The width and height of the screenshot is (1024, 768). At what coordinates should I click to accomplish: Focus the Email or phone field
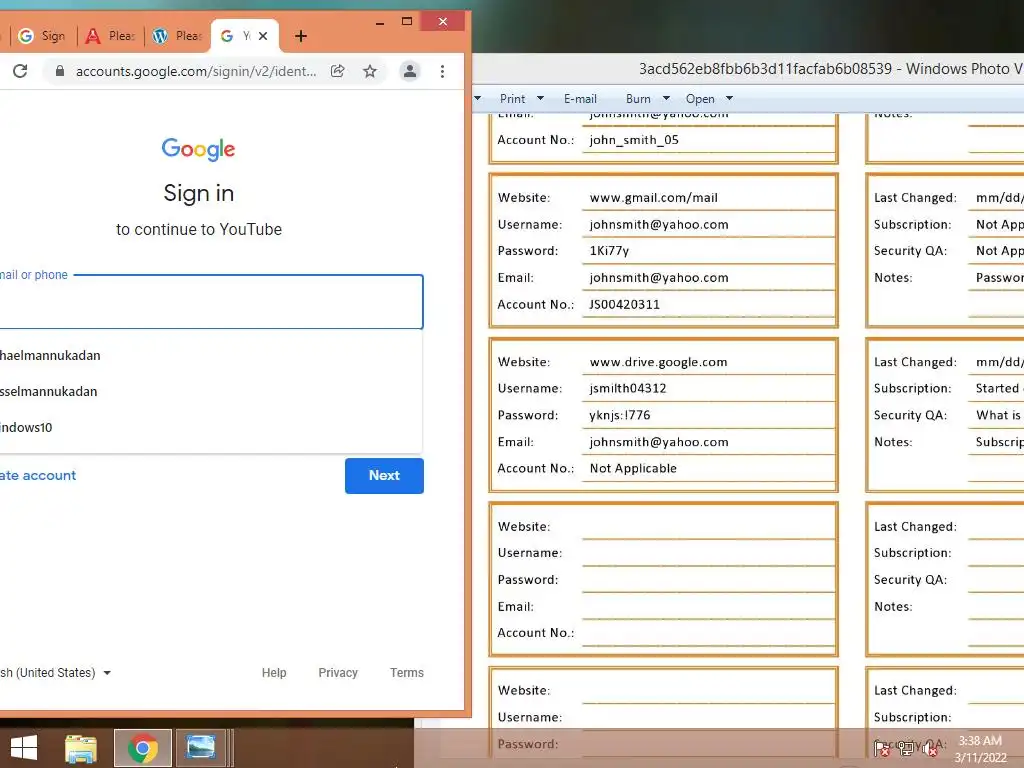[211, 302]
